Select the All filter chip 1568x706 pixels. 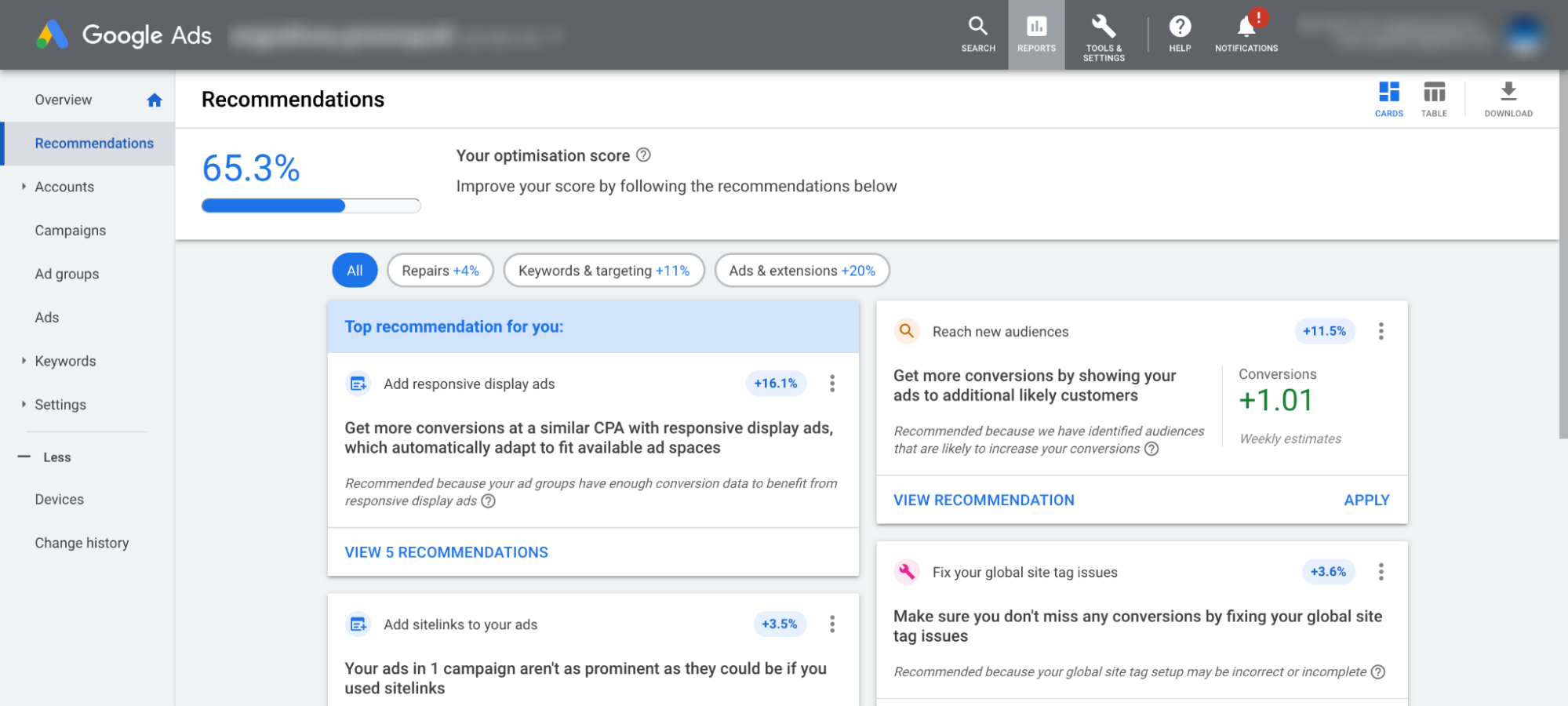[355, 270]
